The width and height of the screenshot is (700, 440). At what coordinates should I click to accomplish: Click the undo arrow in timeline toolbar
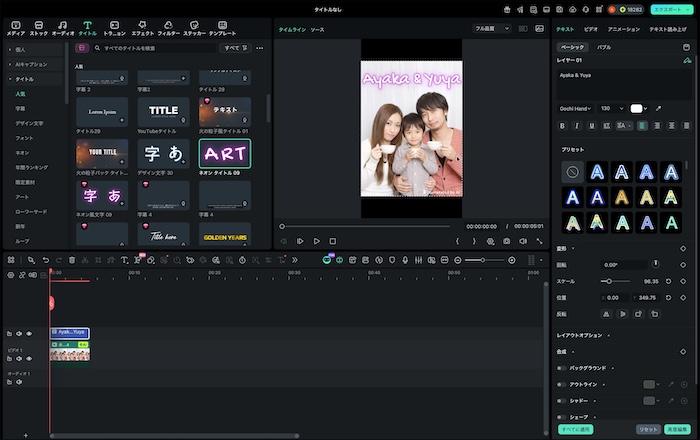coord(46,260)
